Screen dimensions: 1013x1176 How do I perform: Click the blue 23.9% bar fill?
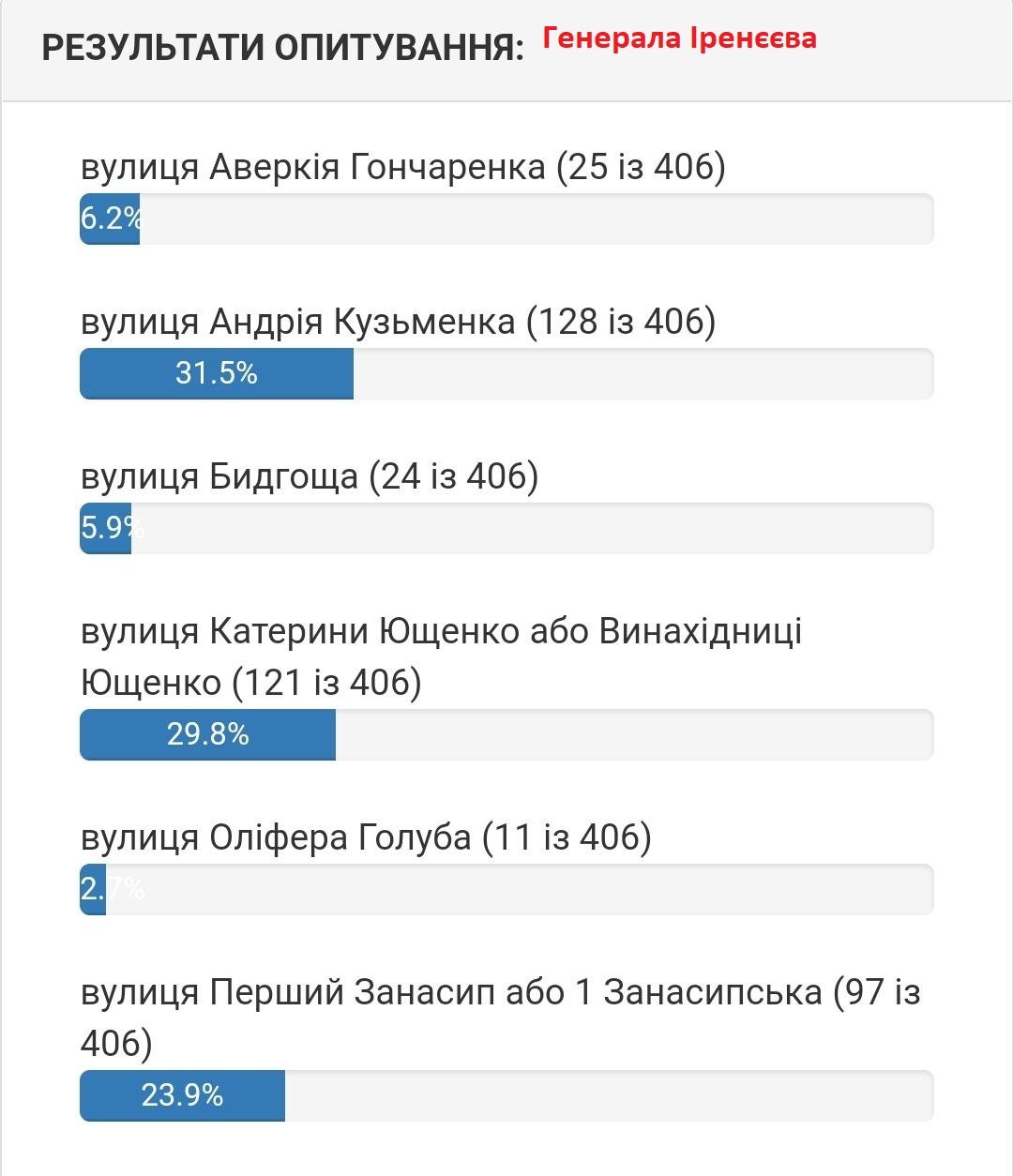(x=182, y=1095)
